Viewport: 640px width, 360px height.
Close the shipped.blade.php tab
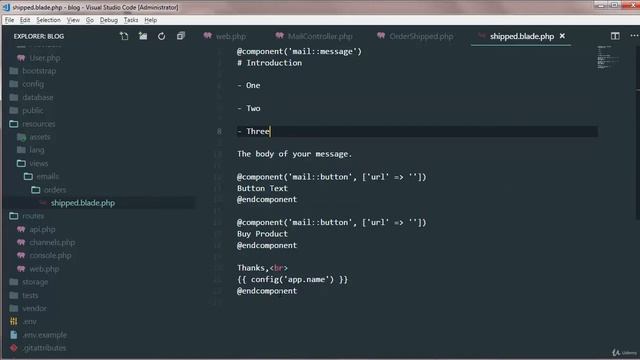[562, 36]
